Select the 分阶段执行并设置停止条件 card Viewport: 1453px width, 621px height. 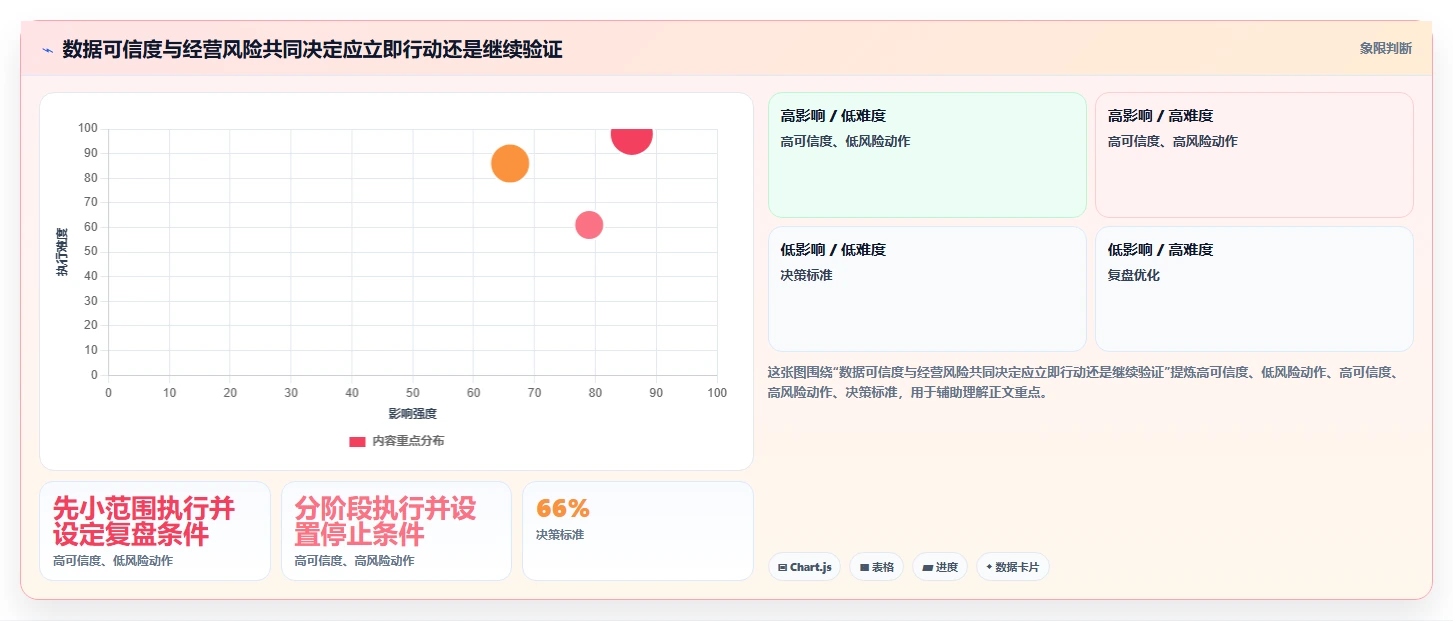click(x=396, y=531)
